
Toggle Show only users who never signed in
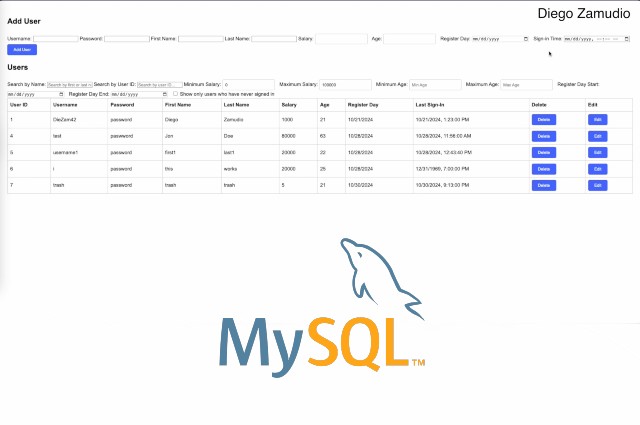[x=176, y=94]
